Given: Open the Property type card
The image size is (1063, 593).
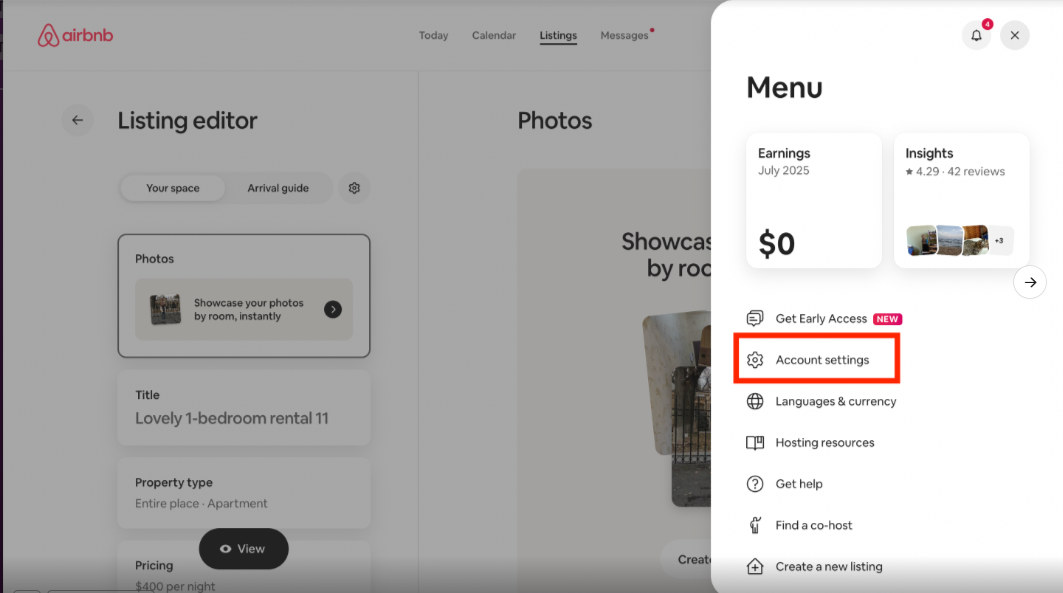Looking at the screenshot, I should point(244,493).
